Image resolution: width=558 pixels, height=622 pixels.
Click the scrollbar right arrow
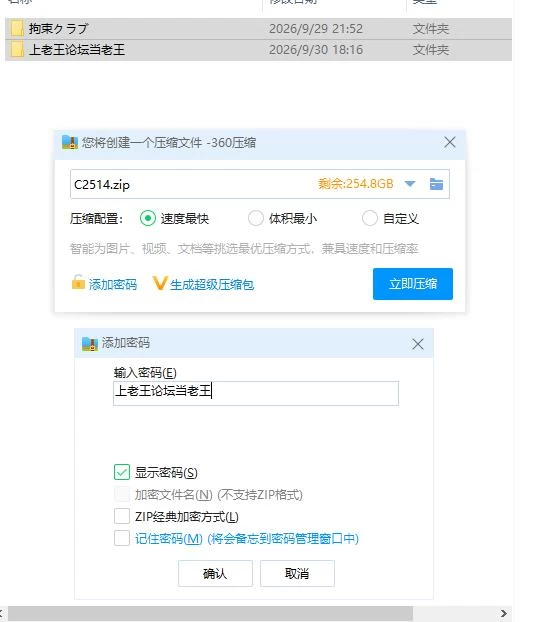(504, 613)
